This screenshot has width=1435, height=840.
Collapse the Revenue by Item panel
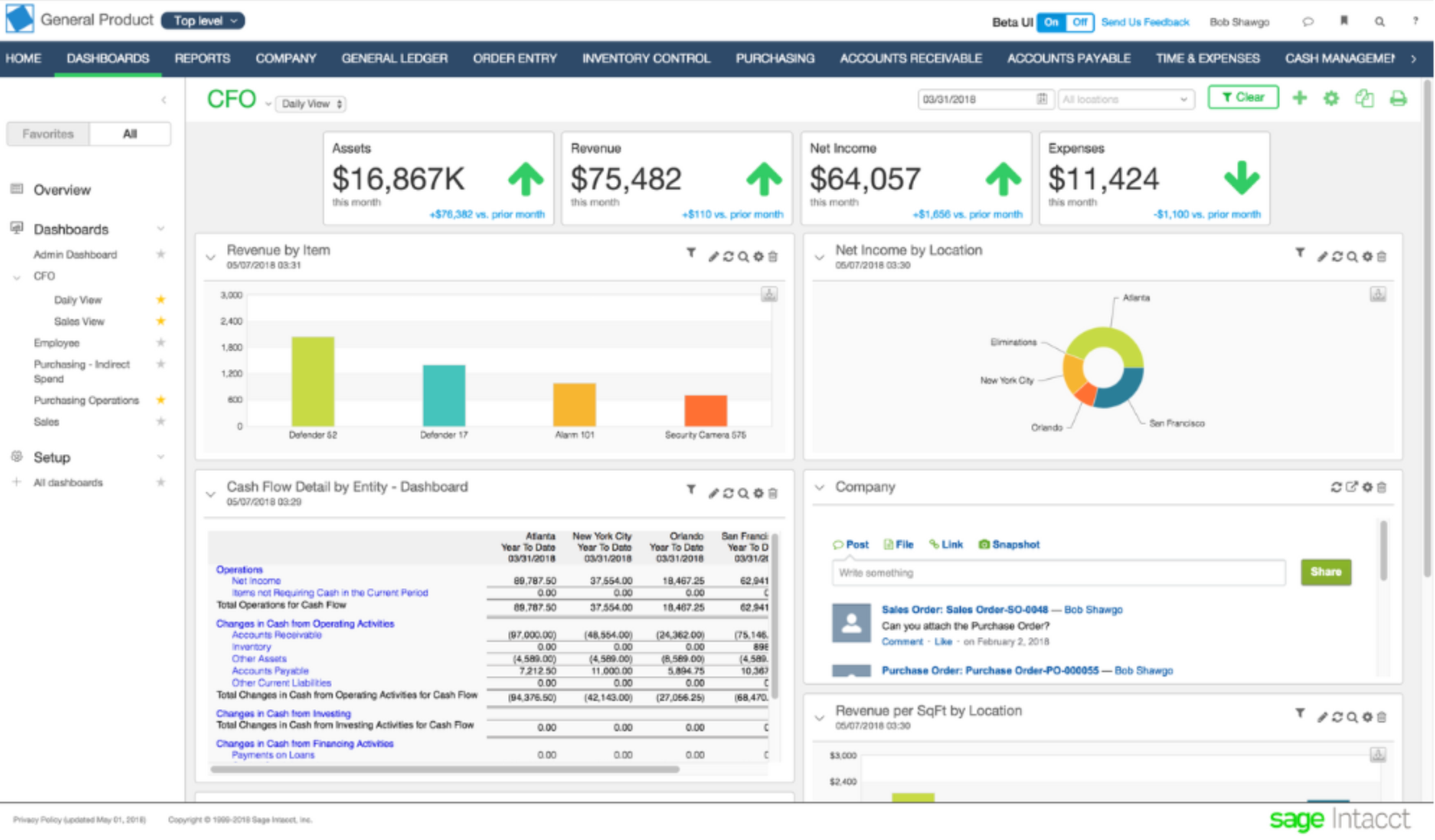pos(210,257)
